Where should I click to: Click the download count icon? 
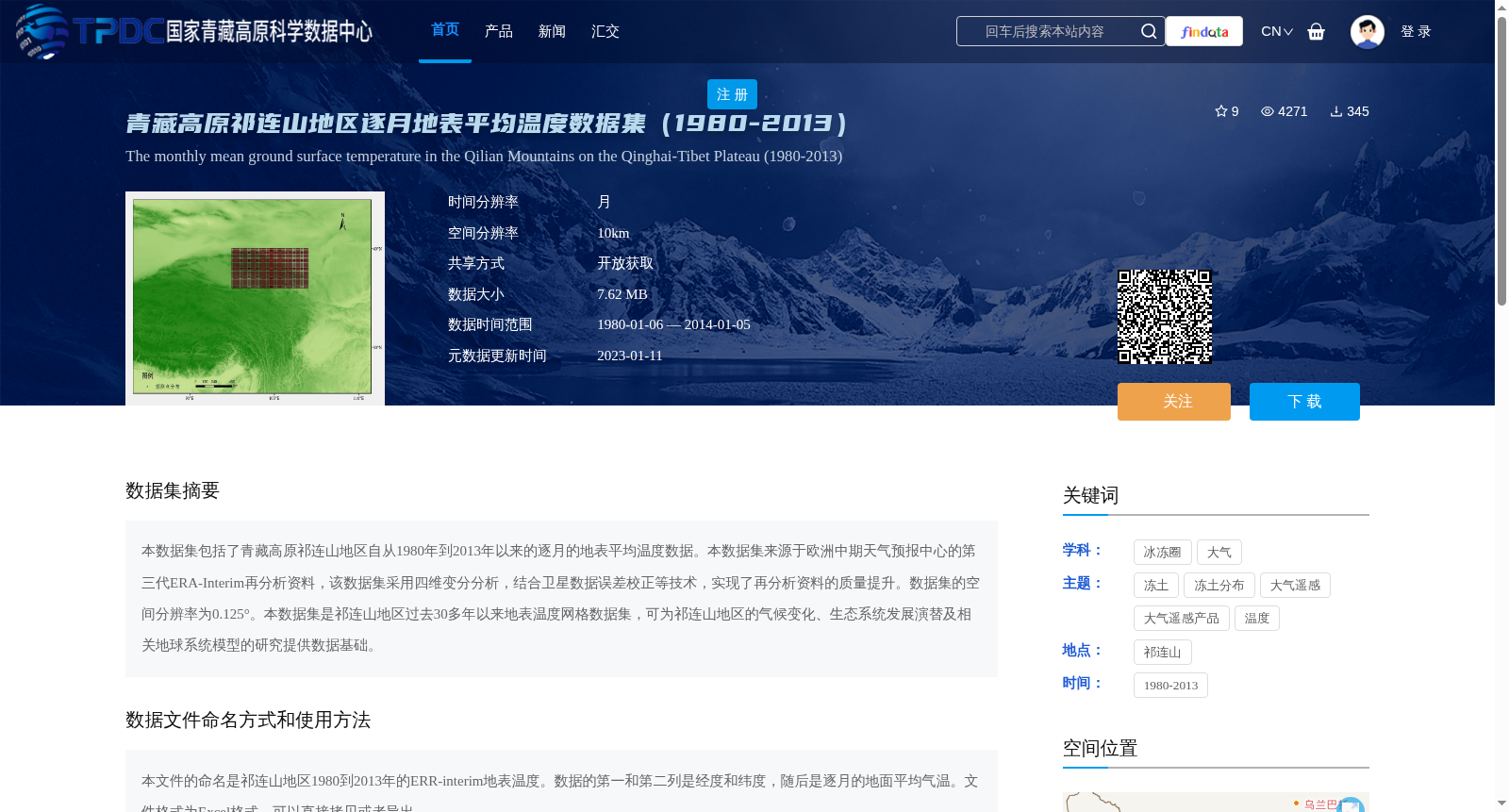pos(1336,111)
